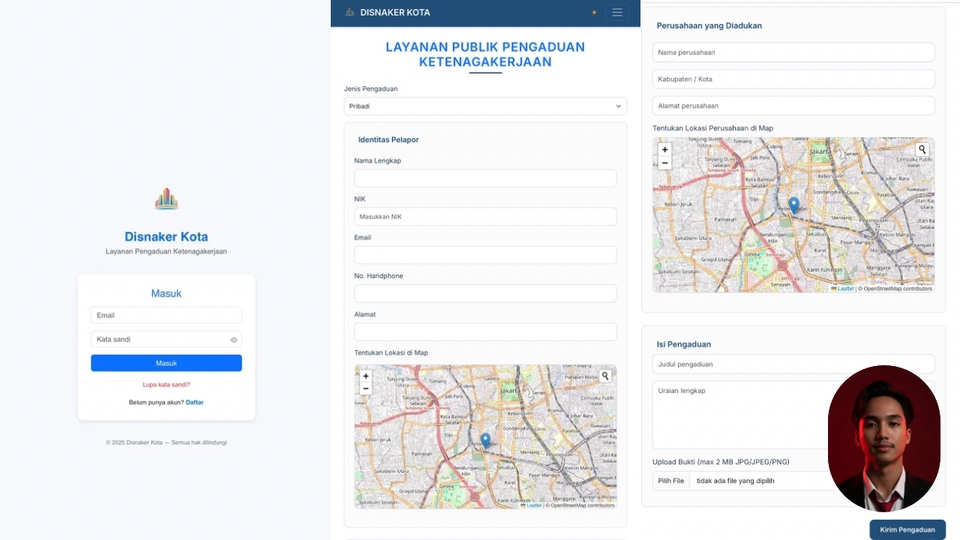Image resolution: width=960 pixels, height=540 pixels.
Task: Open search on the reporter location map
Action: pos(605,376)
